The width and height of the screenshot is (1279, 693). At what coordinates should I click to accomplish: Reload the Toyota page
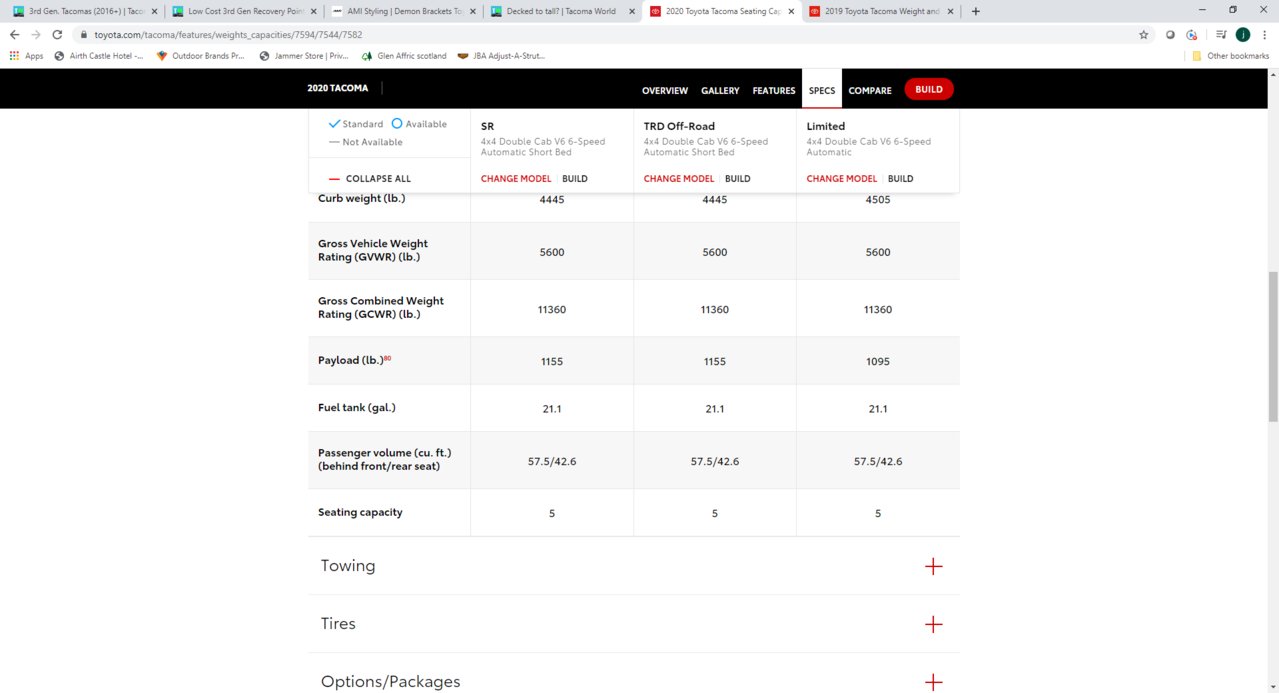coord(57,34)
